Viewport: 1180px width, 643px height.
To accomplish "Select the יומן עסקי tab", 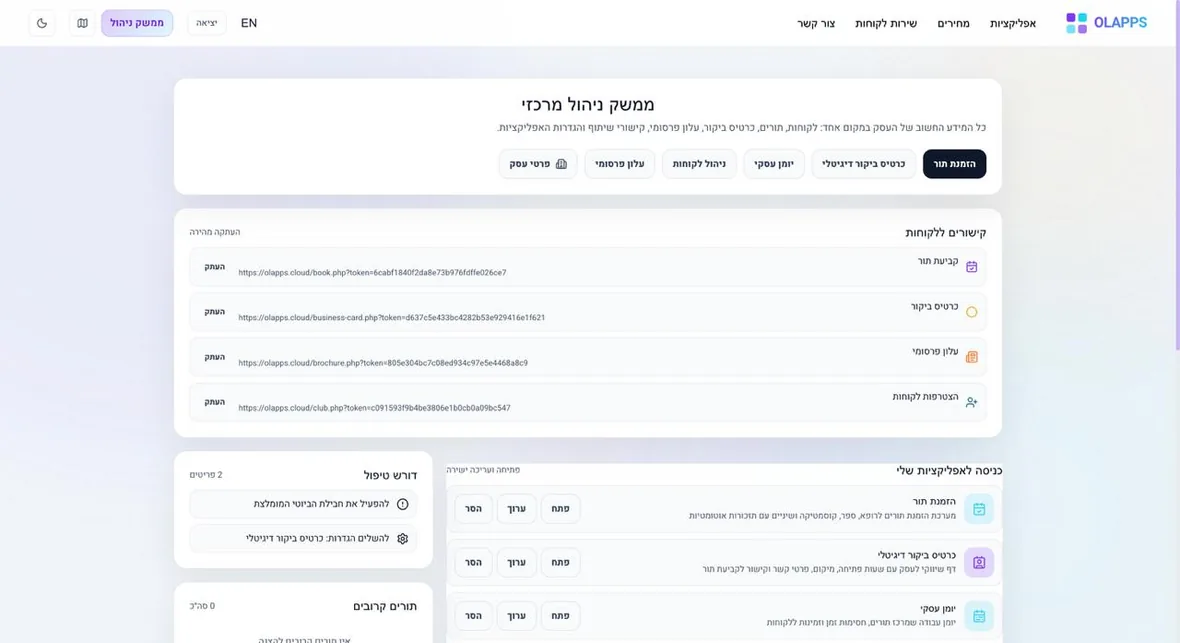I will click(x=774, y=164).
